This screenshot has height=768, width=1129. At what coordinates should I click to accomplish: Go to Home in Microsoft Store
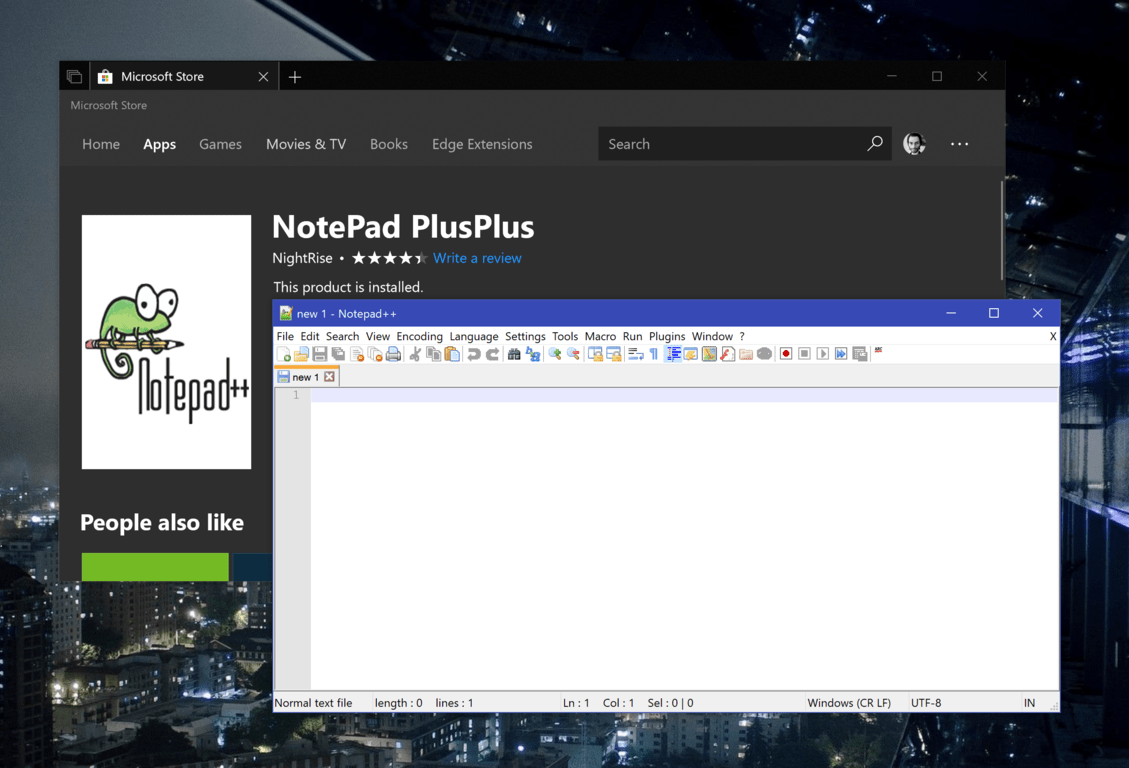(x=101, y=144)
